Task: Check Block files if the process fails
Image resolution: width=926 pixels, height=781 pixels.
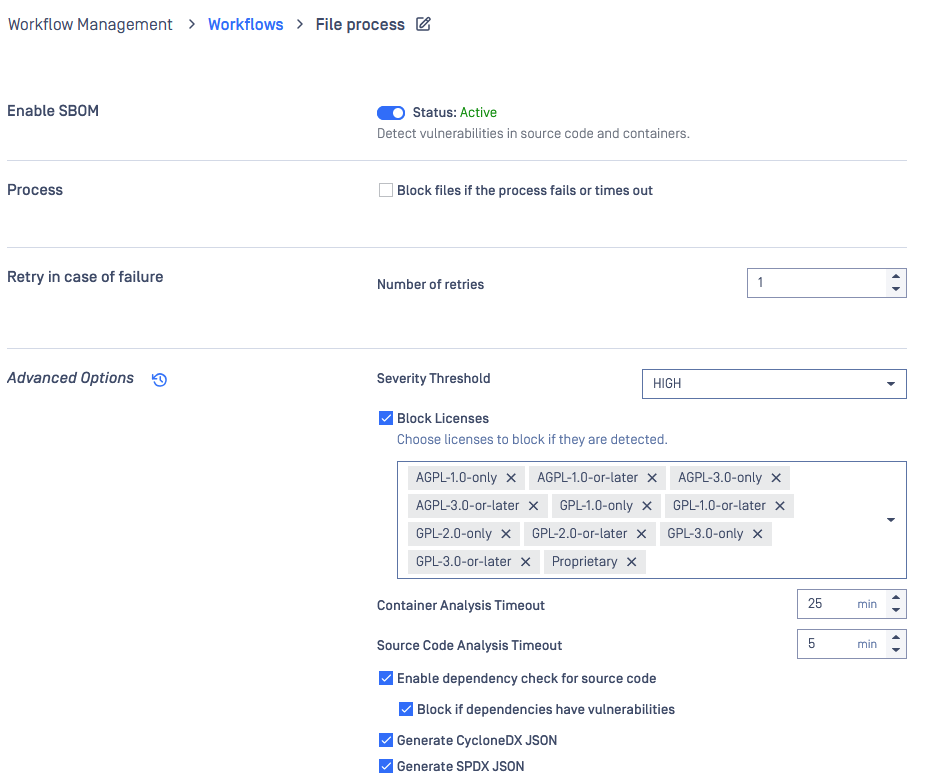Action: 386,190
